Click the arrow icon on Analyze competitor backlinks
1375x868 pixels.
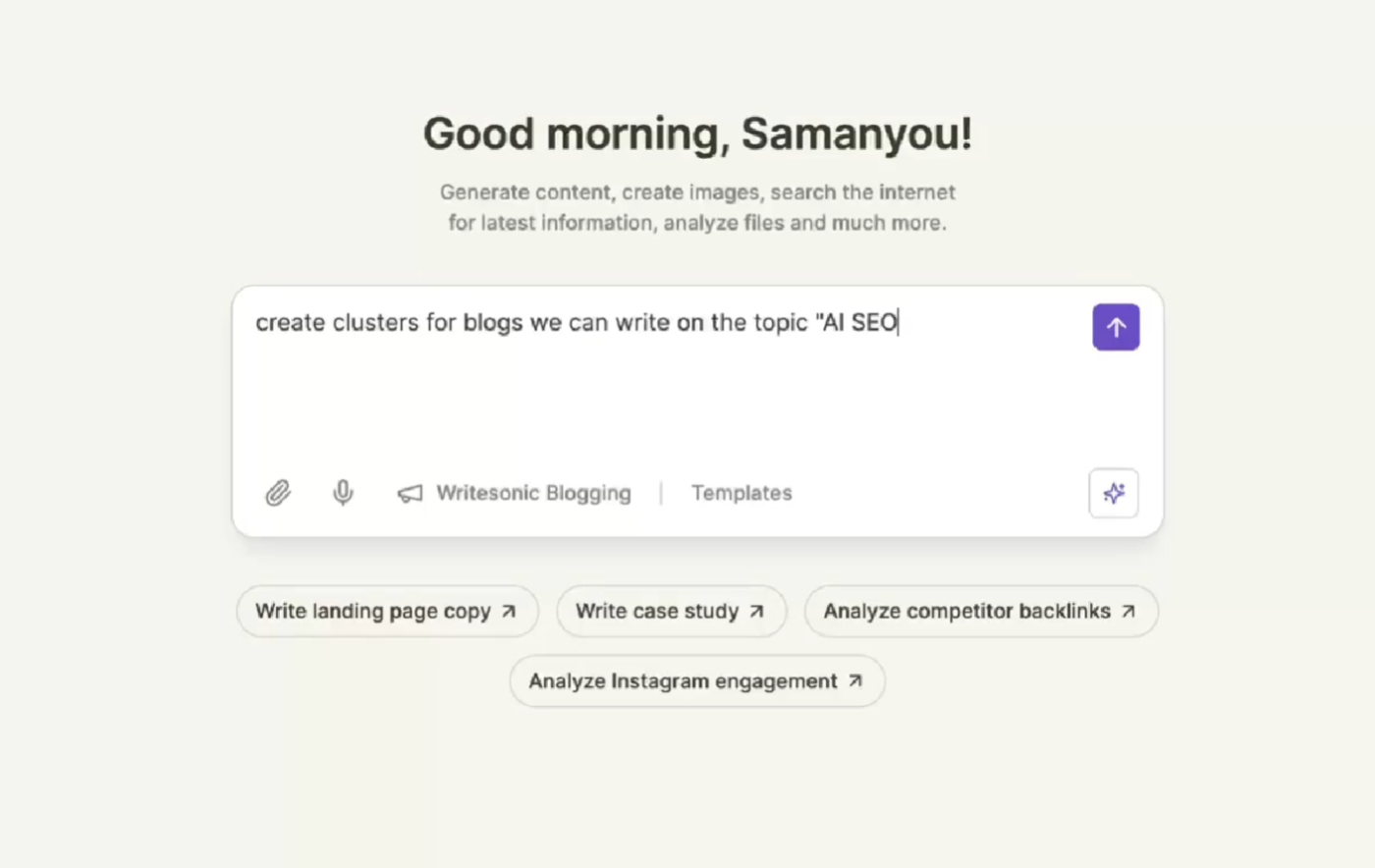[1128, 611]
